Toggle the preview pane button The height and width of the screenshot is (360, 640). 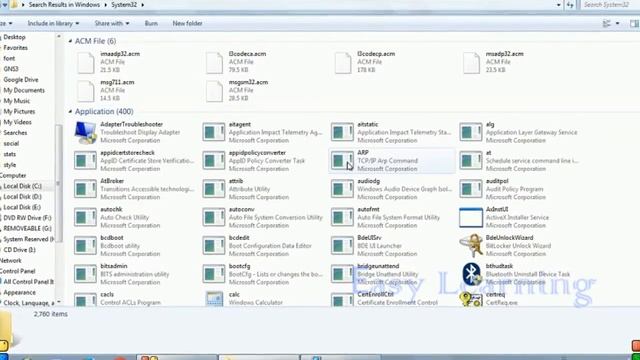tap(634, 24)
